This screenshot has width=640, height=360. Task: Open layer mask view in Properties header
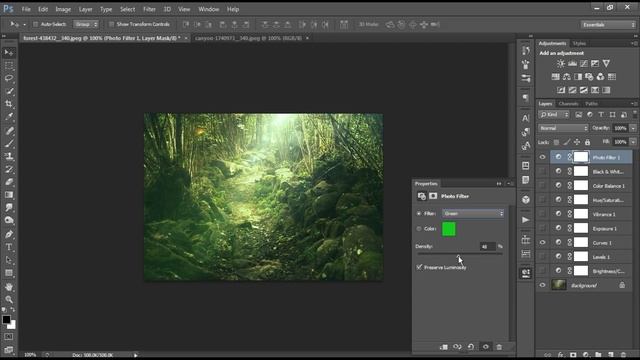(x=433, y=196)
